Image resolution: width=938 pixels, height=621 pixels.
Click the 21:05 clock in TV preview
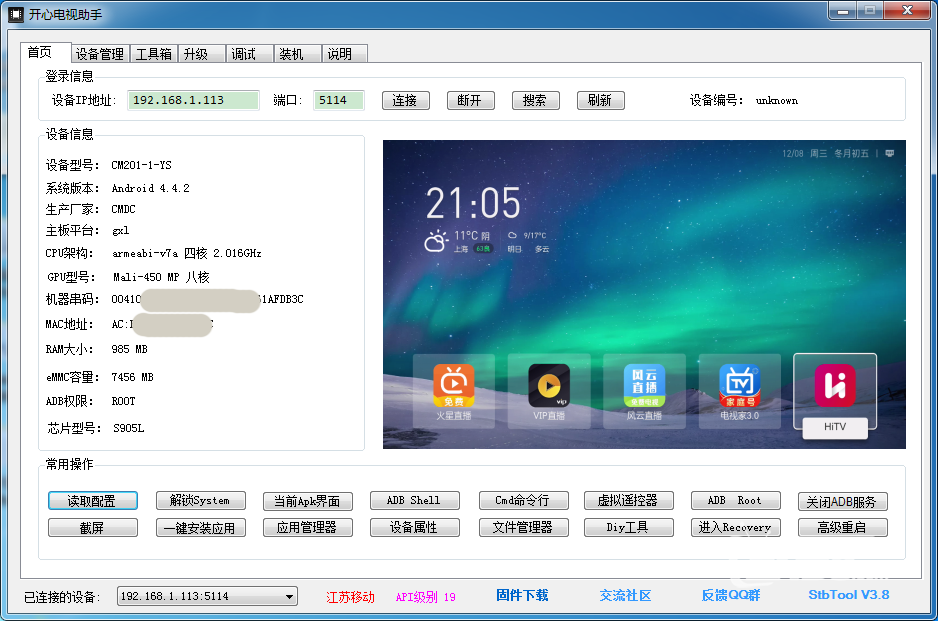click(473, 203)
